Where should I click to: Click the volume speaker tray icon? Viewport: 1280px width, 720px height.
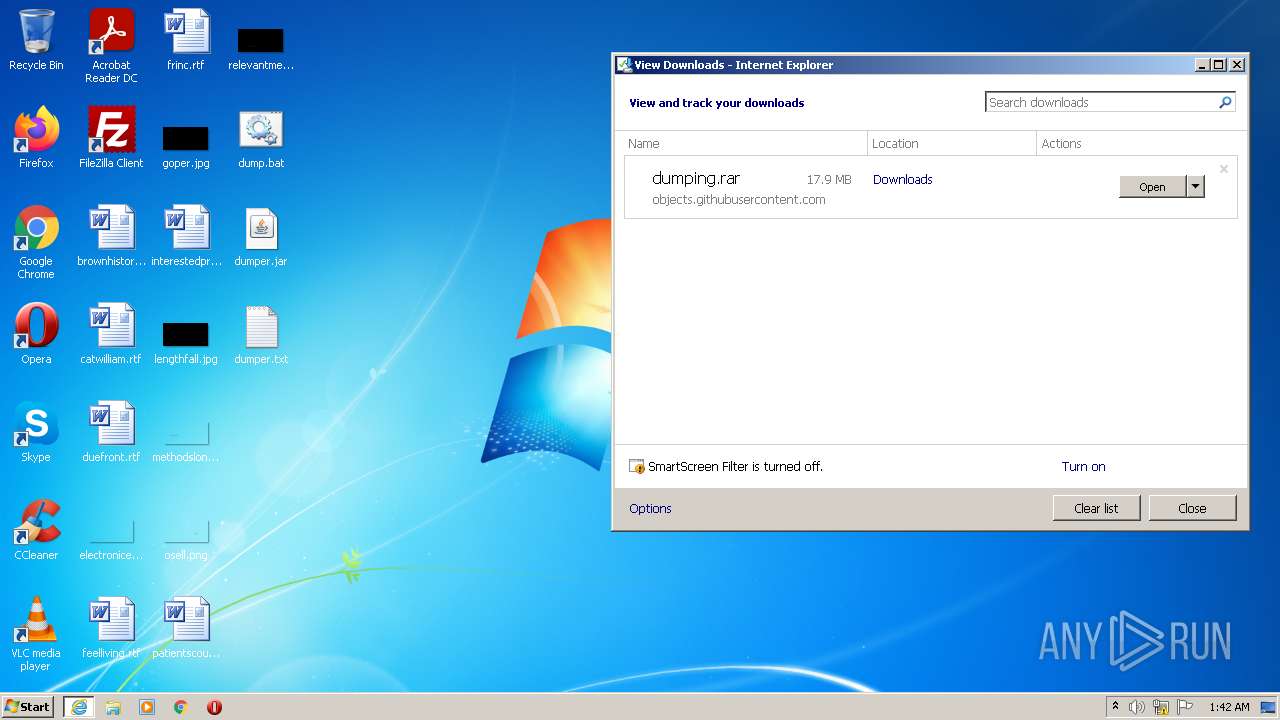(1137, 707)
